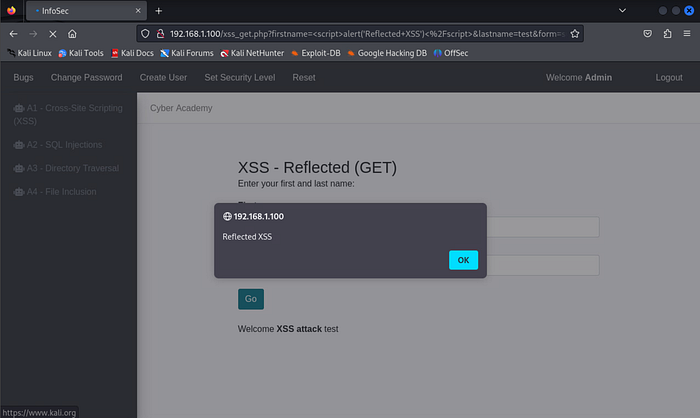
Task: Open the Pocket save icon
Action: (647, 33)
